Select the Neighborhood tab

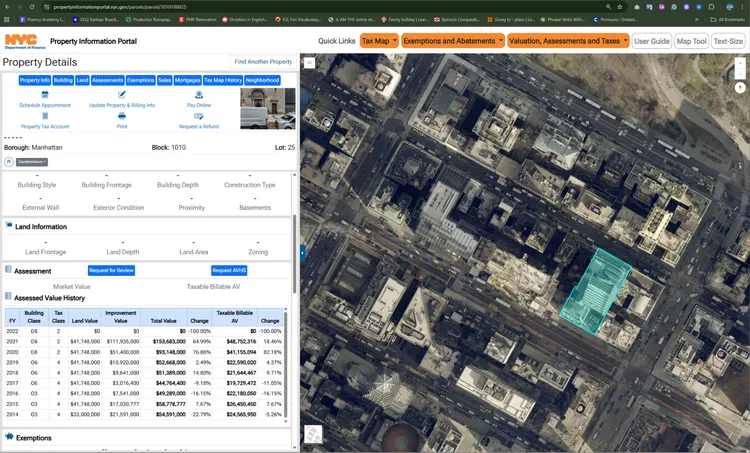click(262, 80)
